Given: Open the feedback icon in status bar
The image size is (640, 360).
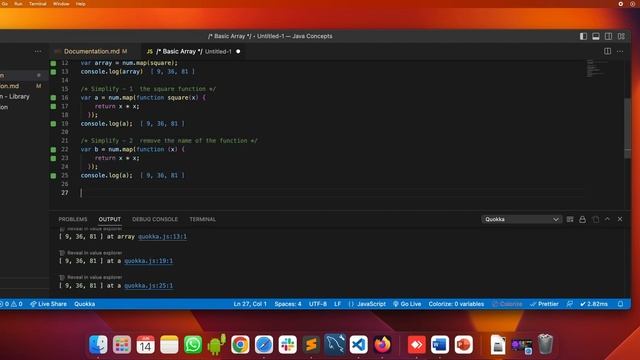Looking at the screenshot, I should tap(570, 304).
